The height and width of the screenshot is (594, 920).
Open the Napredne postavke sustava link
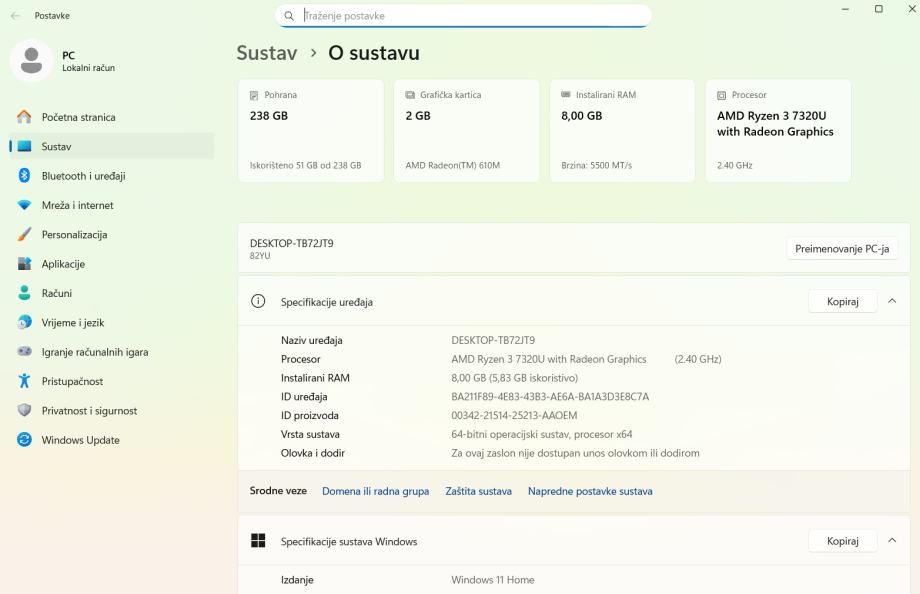tap(590, 491)
